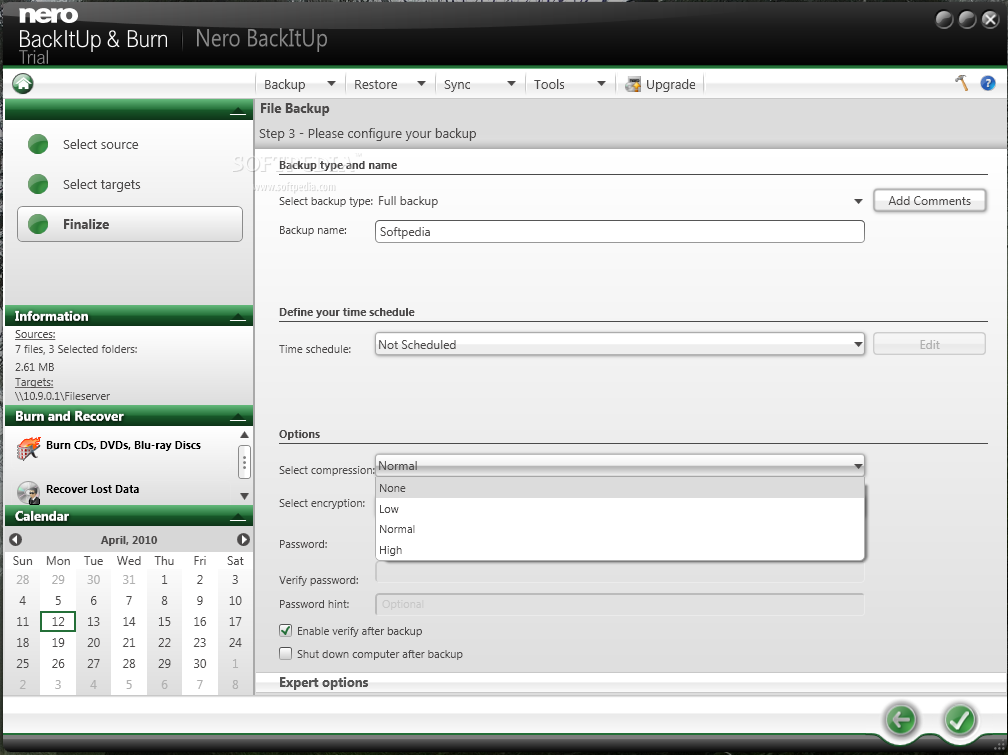Image resolution: width=1008 pixels, height=755 pixels.
Task: Toggle Enable verify after backup checkbox
Action: 285,631
